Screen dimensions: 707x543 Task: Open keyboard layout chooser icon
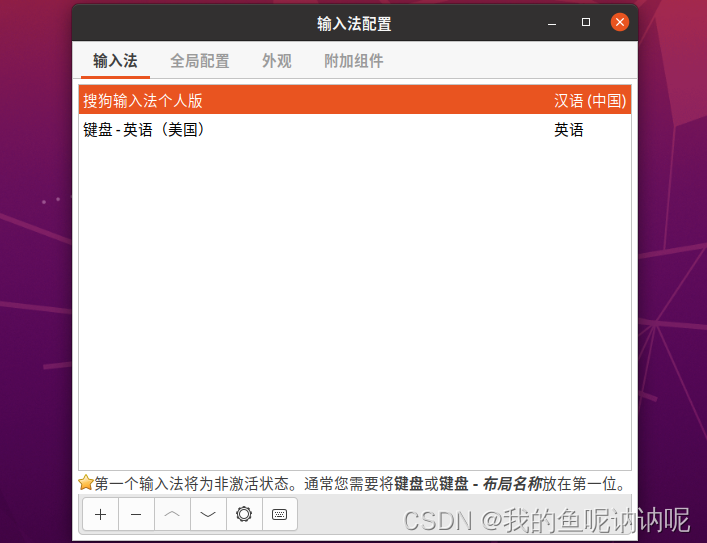point(280,514)
